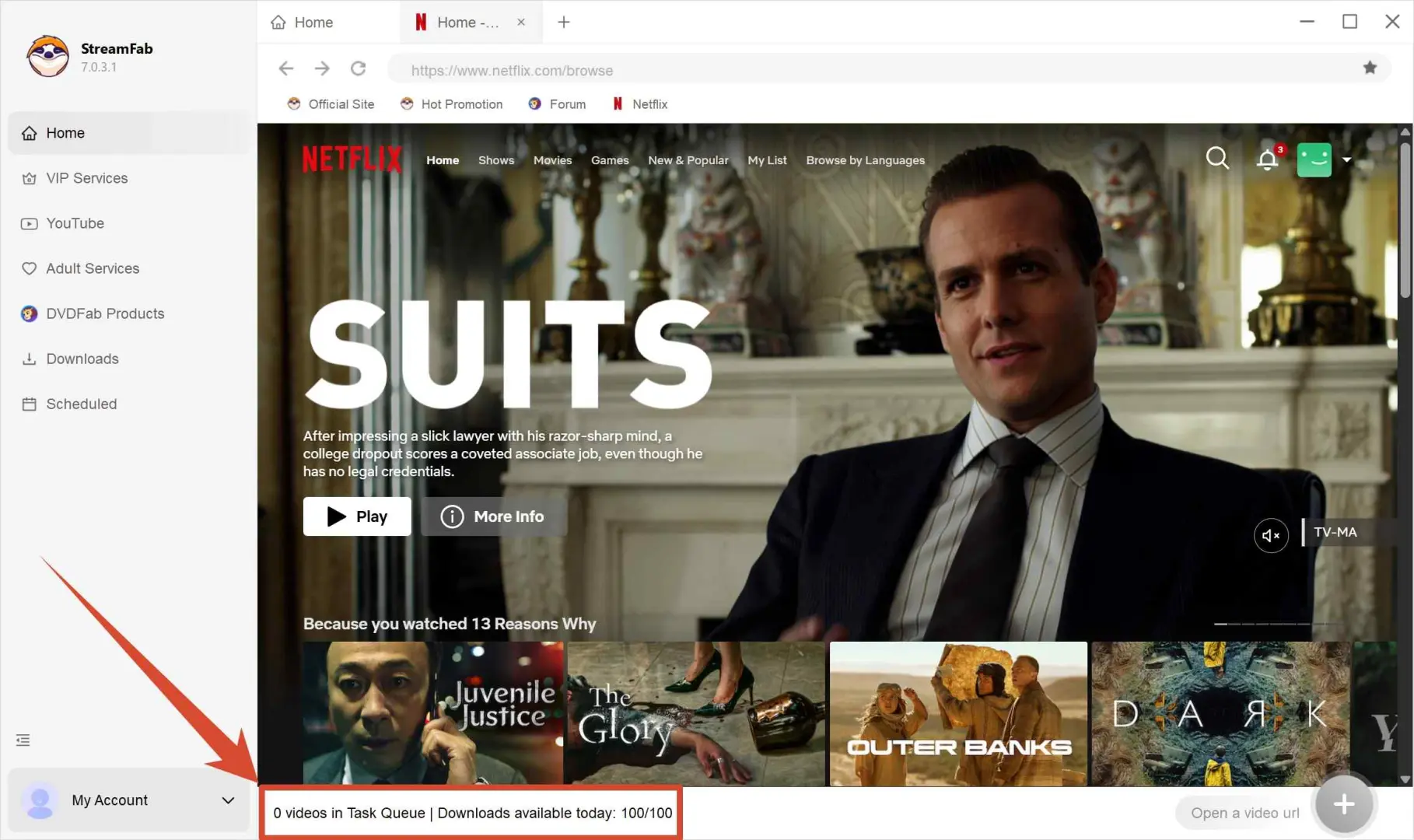Reload the Netflix page
1414x840 pixels.
pos(358,68)
